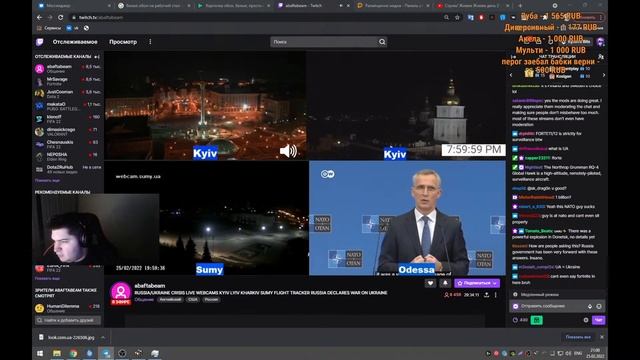Open the Общение category link
This screenshot has width=640, height=360.
pyautogui.click(x=144, y=300)
